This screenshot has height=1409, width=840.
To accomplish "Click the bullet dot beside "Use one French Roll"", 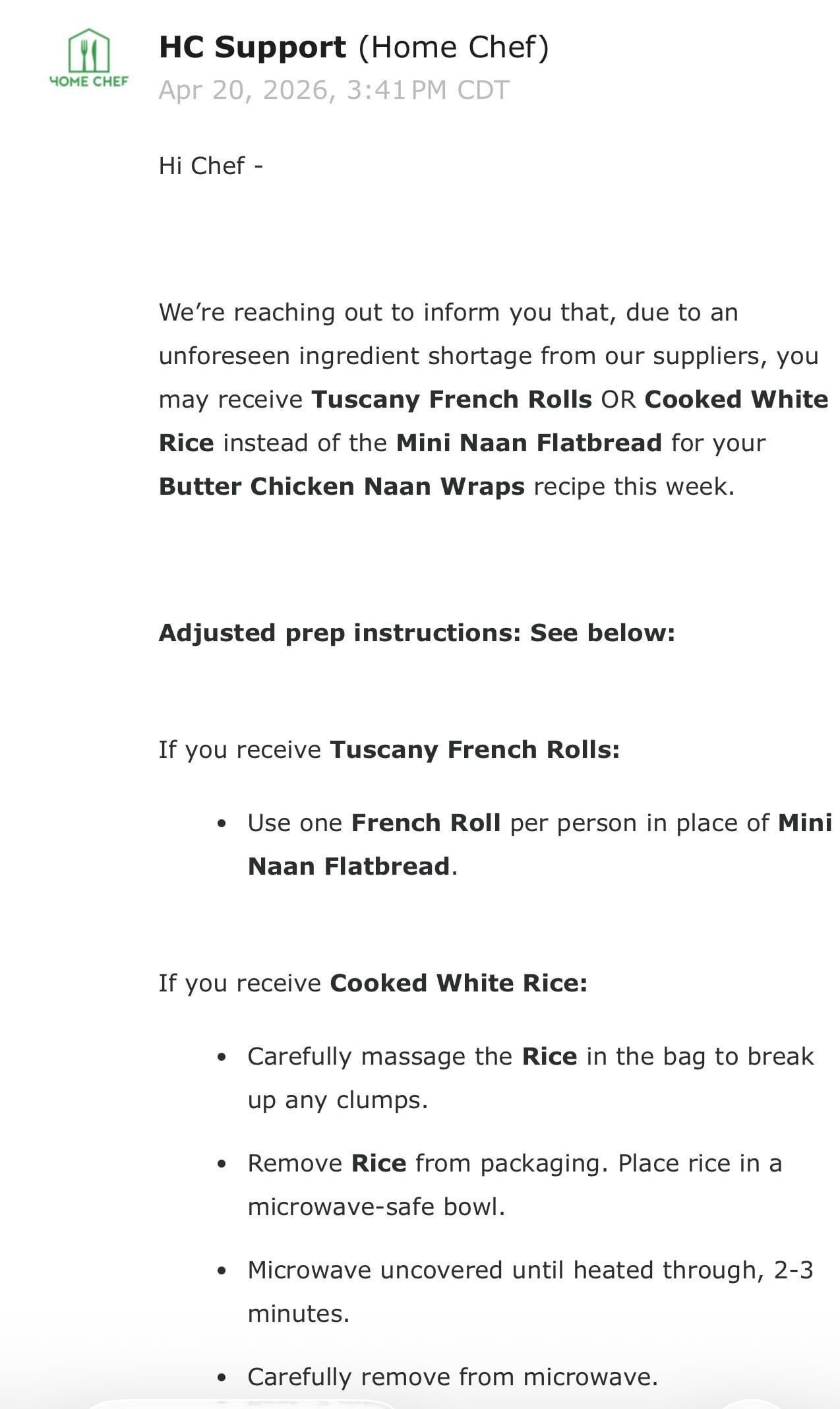I will (222, 823).
